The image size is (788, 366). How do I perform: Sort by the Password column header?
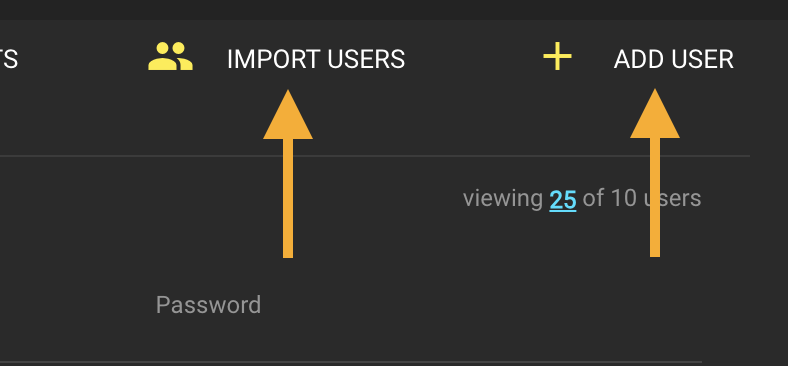click(x=209, y=305)
